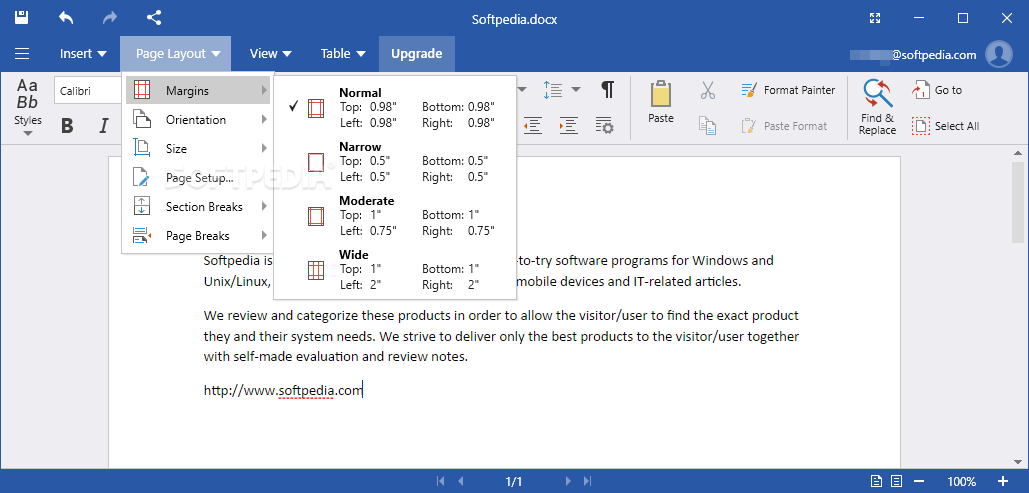The image size is (1029, 493).
Task: Open the Table menu
Action: point(343,54)
